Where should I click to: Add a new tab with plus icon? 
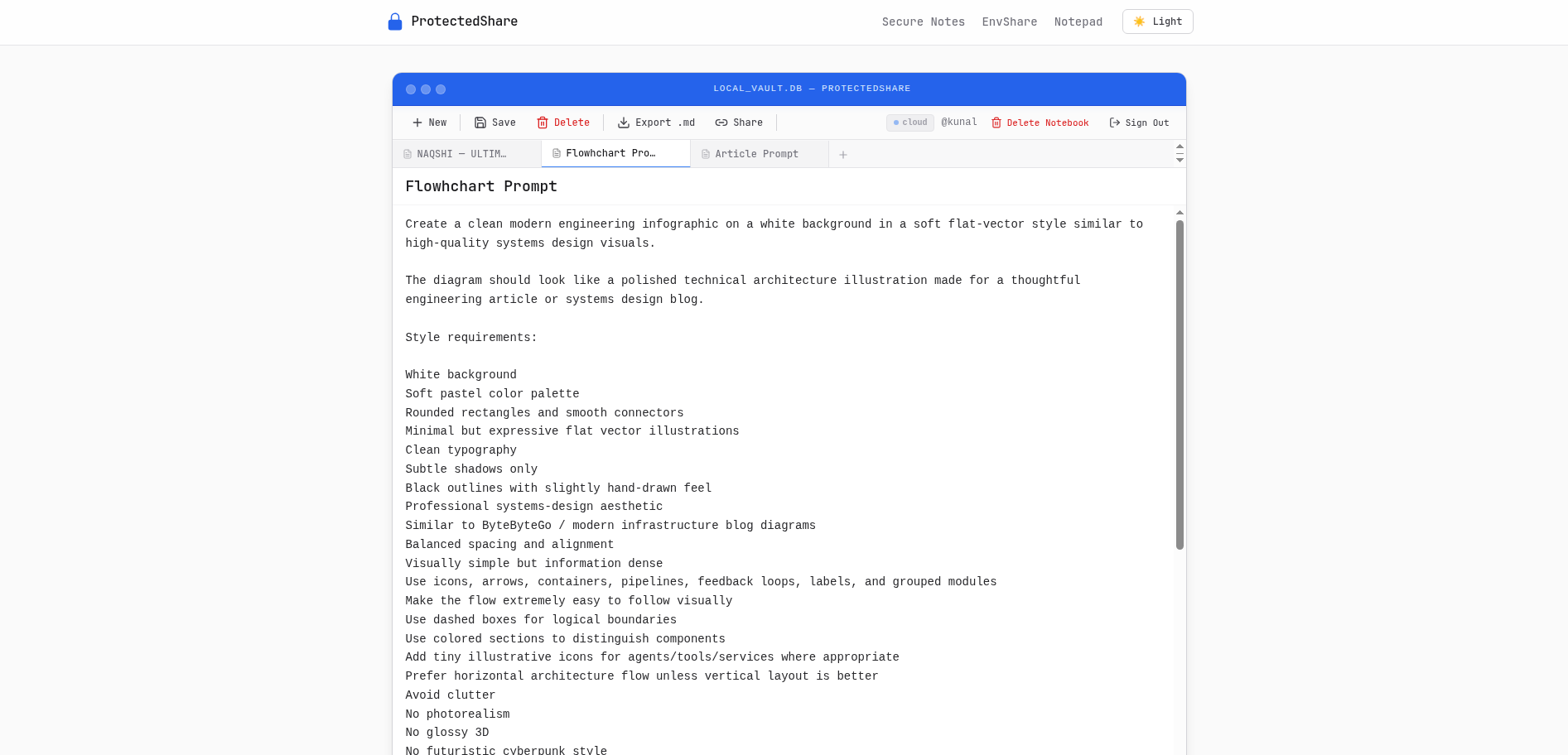843,155
